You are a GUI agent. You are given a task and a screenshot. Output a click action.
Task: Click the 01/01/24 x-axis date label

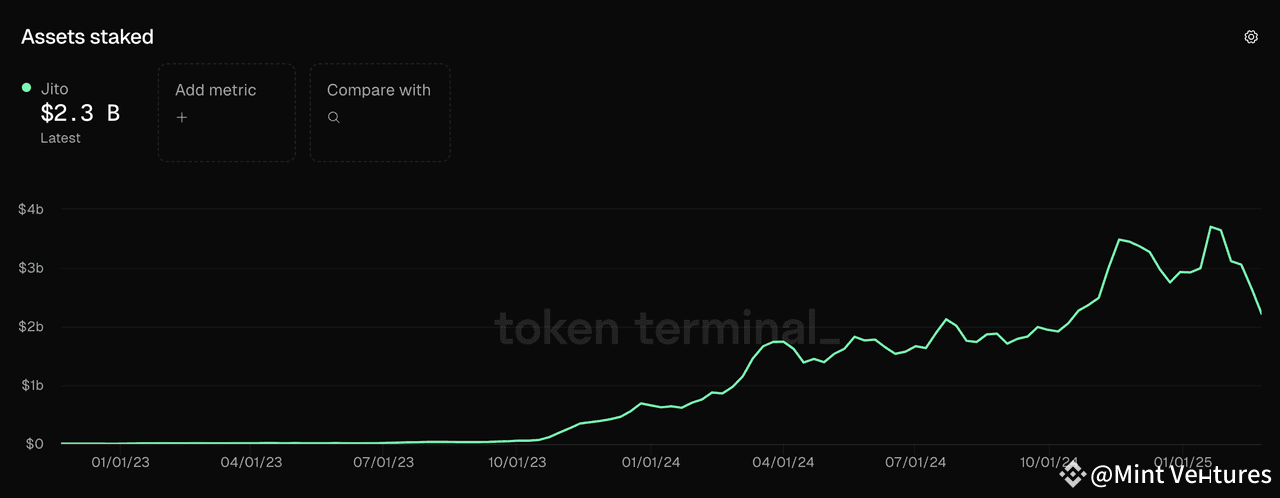(651, 463)
